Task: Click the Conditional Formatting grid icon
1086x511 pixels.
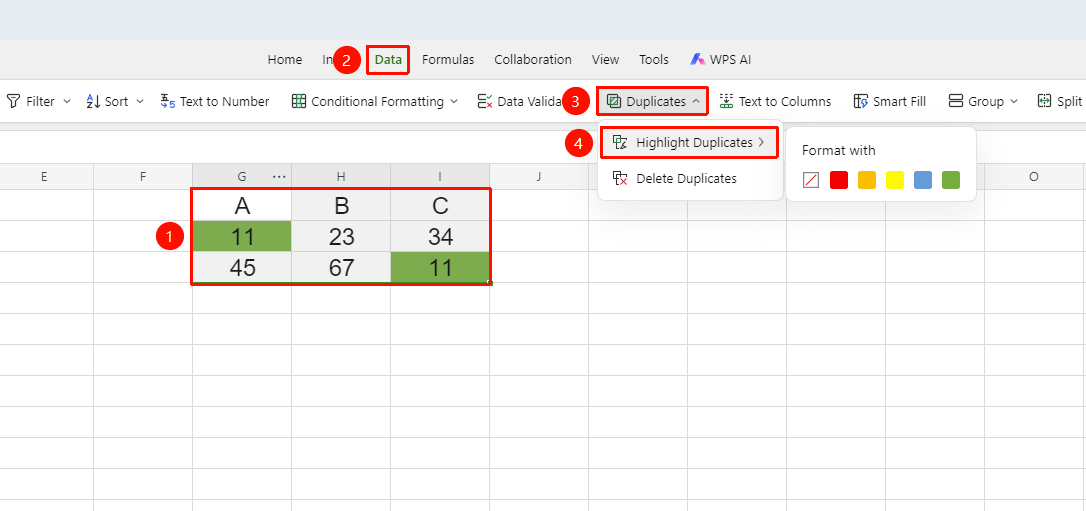Action: coord(299,101)
